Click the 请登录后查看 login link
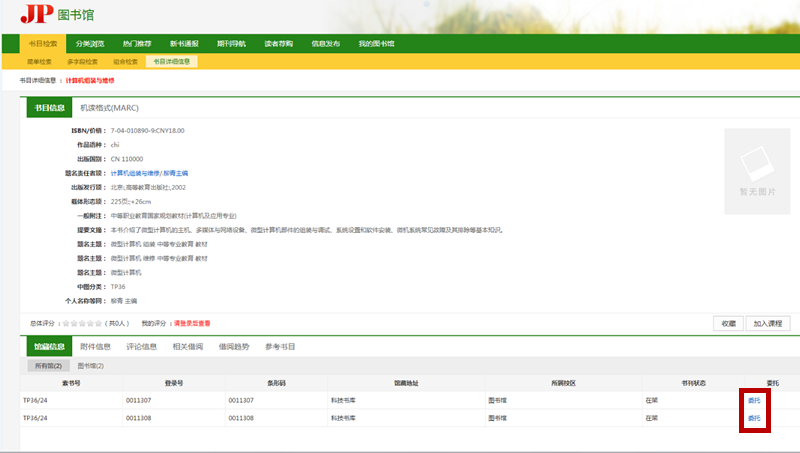Image resolution: width=800 pixels, height=453 pixels. pyautogui.click(x=192, y=323)
